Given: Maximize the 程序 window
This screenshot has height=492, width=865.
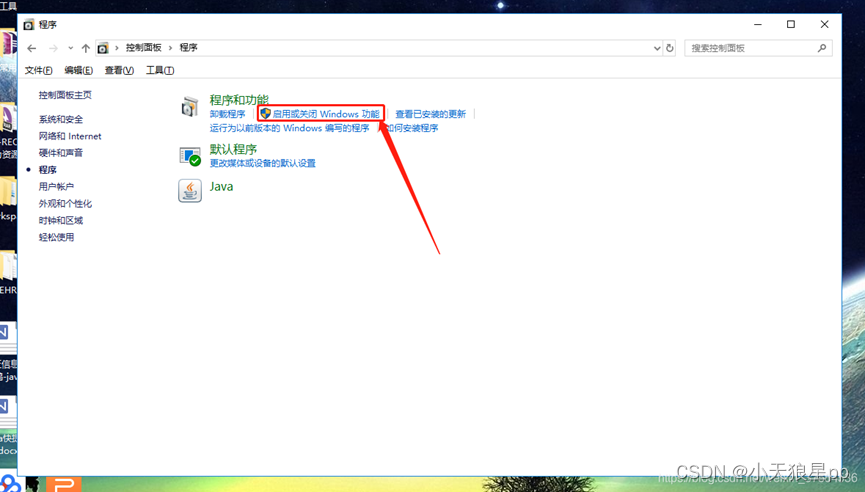Looking at the screenshot, I should coord(791,24).
